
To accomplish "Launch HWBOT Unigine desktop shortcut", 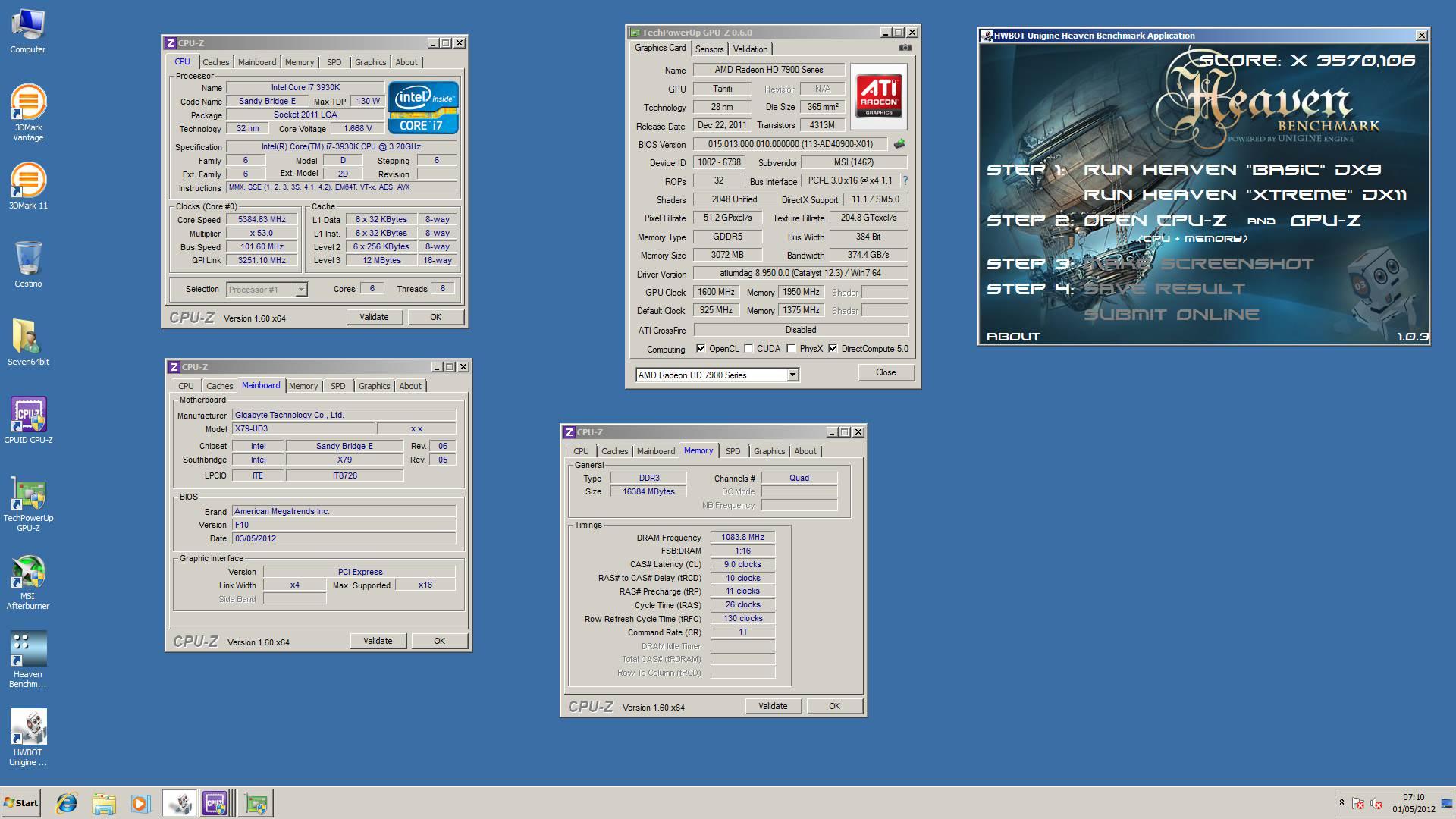I will [28, 738].
